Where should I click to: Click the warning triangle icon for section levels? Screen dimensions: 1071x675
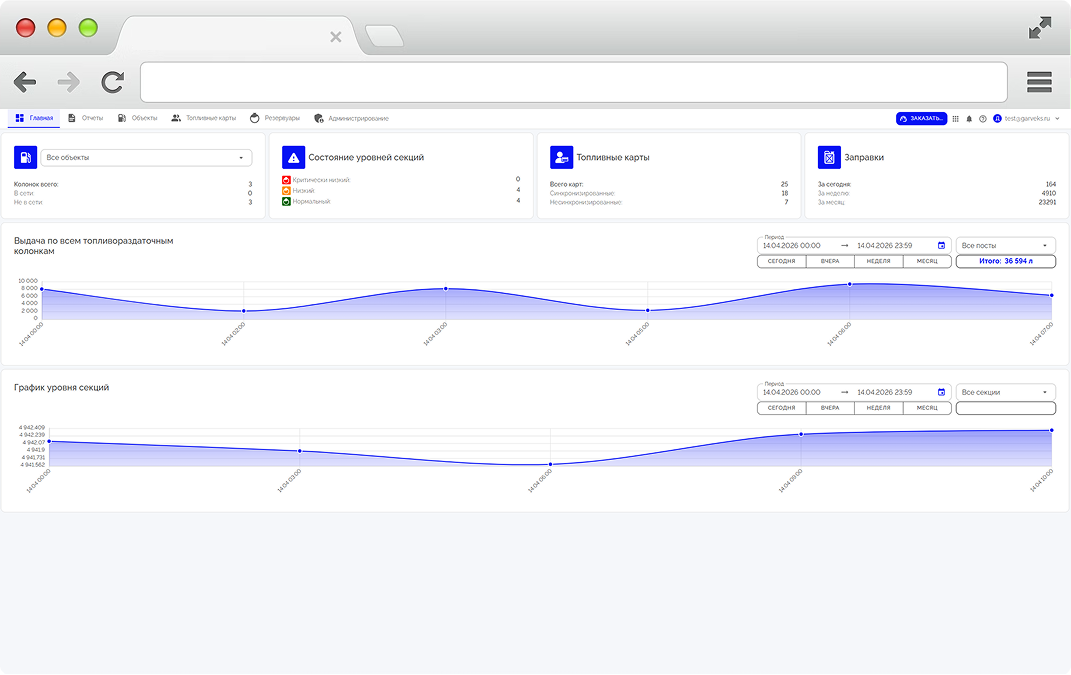point(293,157)
